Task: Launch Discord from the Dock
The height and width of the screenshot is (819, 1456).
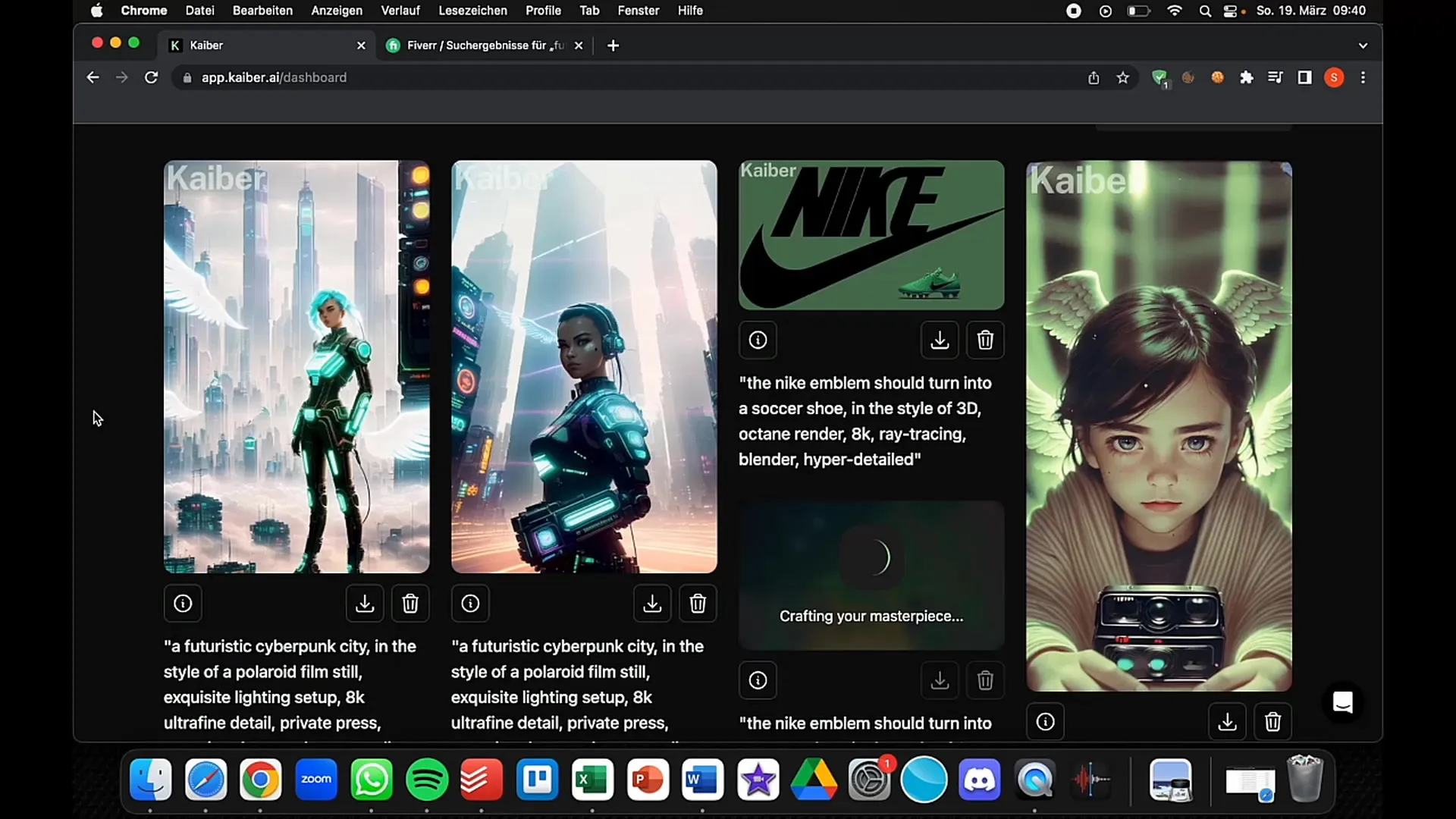Action: pos(979,780)
